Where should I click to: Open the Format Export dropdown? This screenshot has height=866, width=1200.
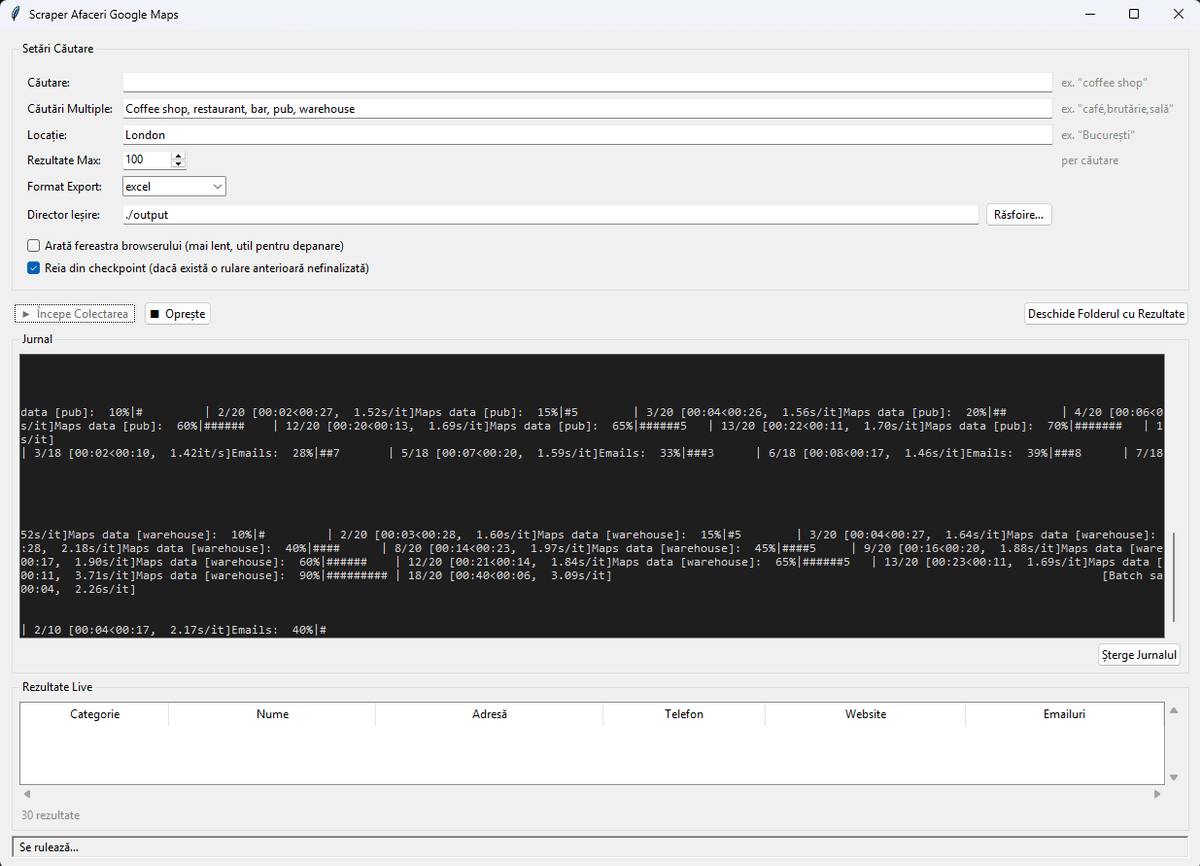(x=174, y=187)
